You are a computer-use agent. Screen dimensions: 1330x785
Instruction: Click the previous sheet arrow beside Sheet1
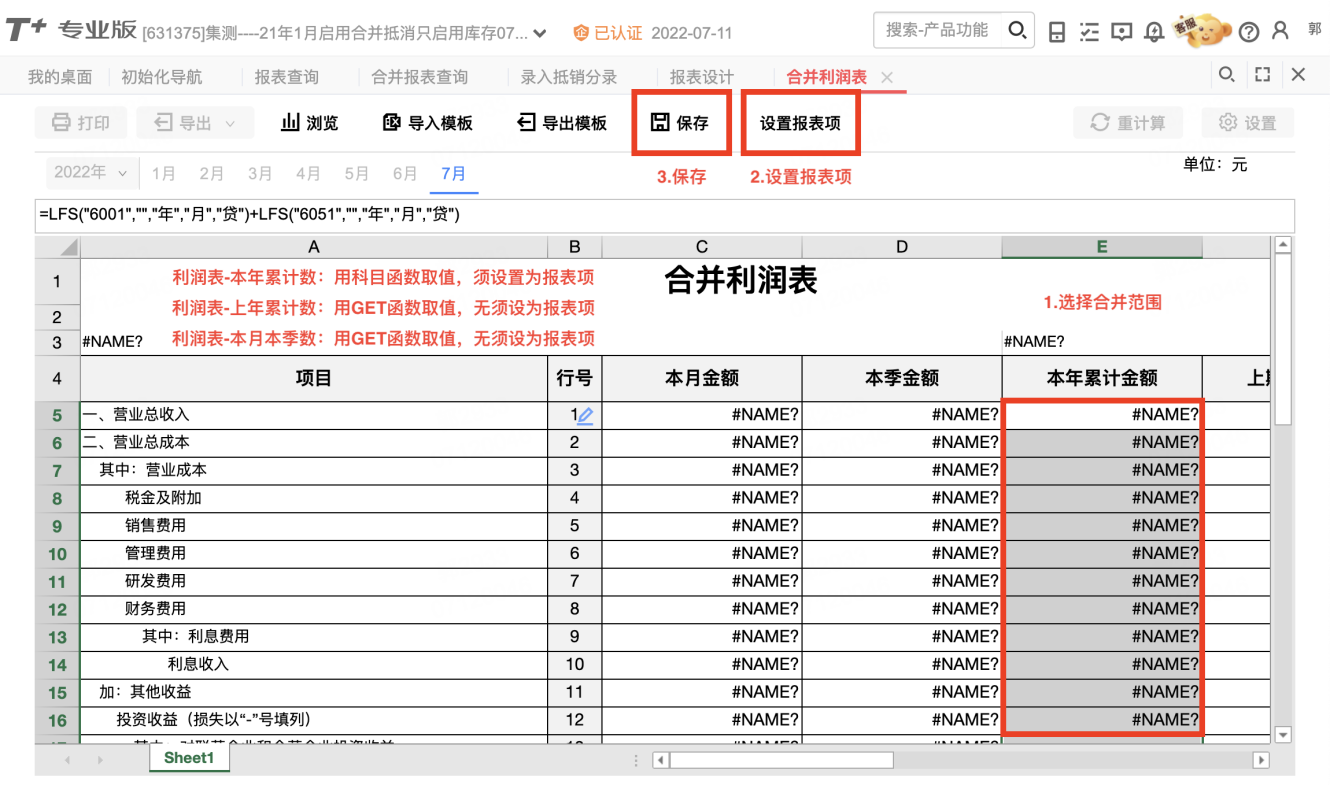[68, 761]
